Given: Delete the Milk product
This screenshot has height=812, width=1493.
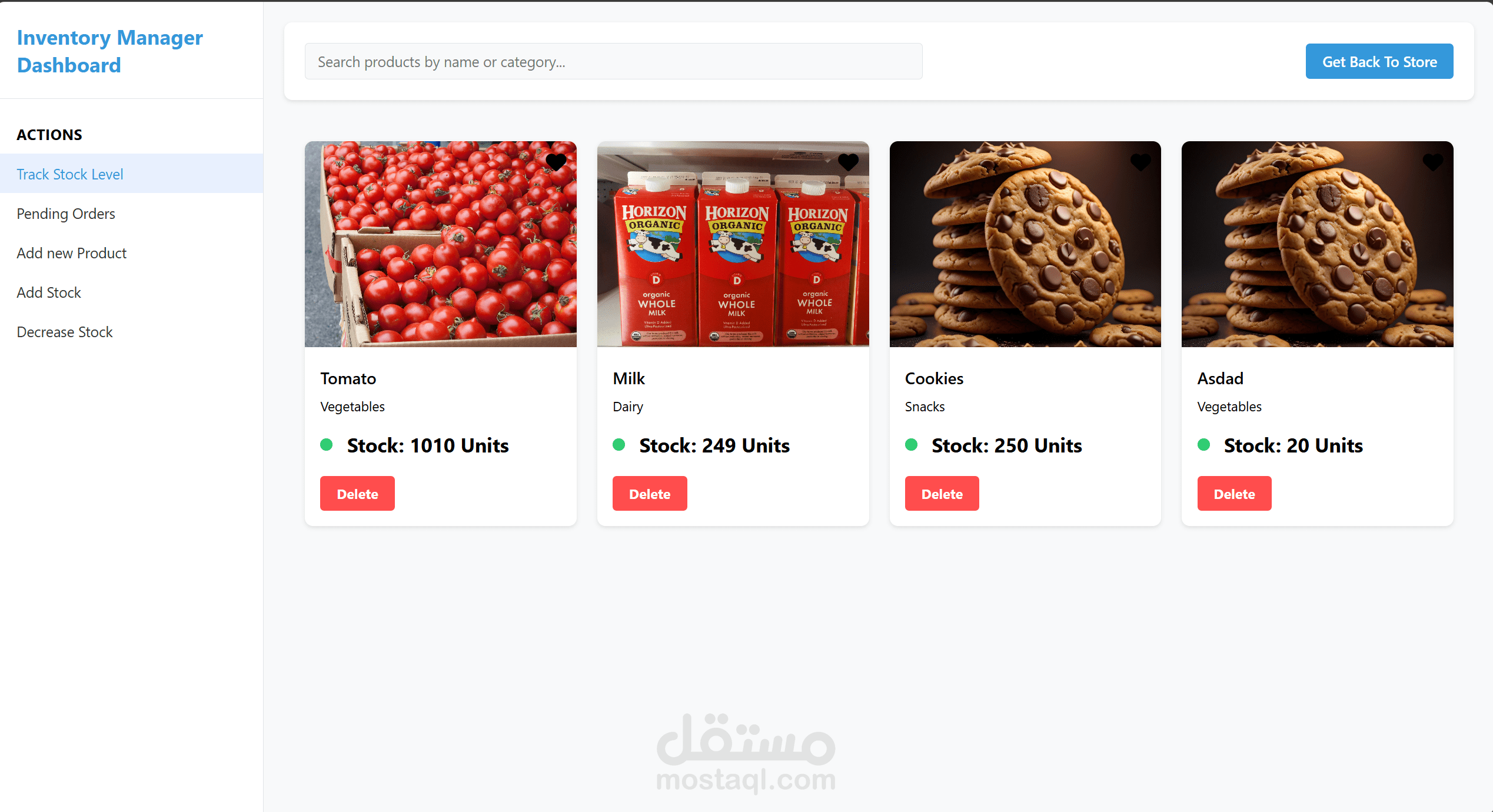Looking at the screenshot, I should click(x=650, y=493).
